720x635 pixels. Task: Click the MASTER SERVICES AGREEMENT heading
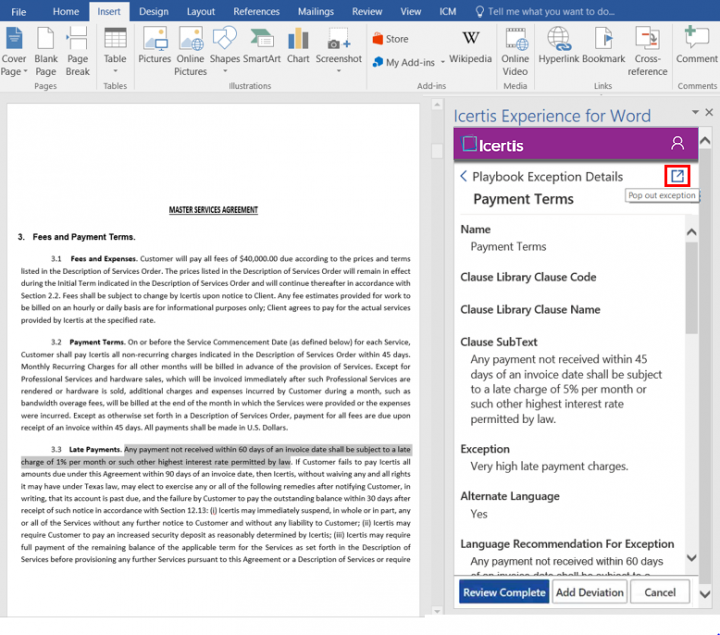(213, 210)
